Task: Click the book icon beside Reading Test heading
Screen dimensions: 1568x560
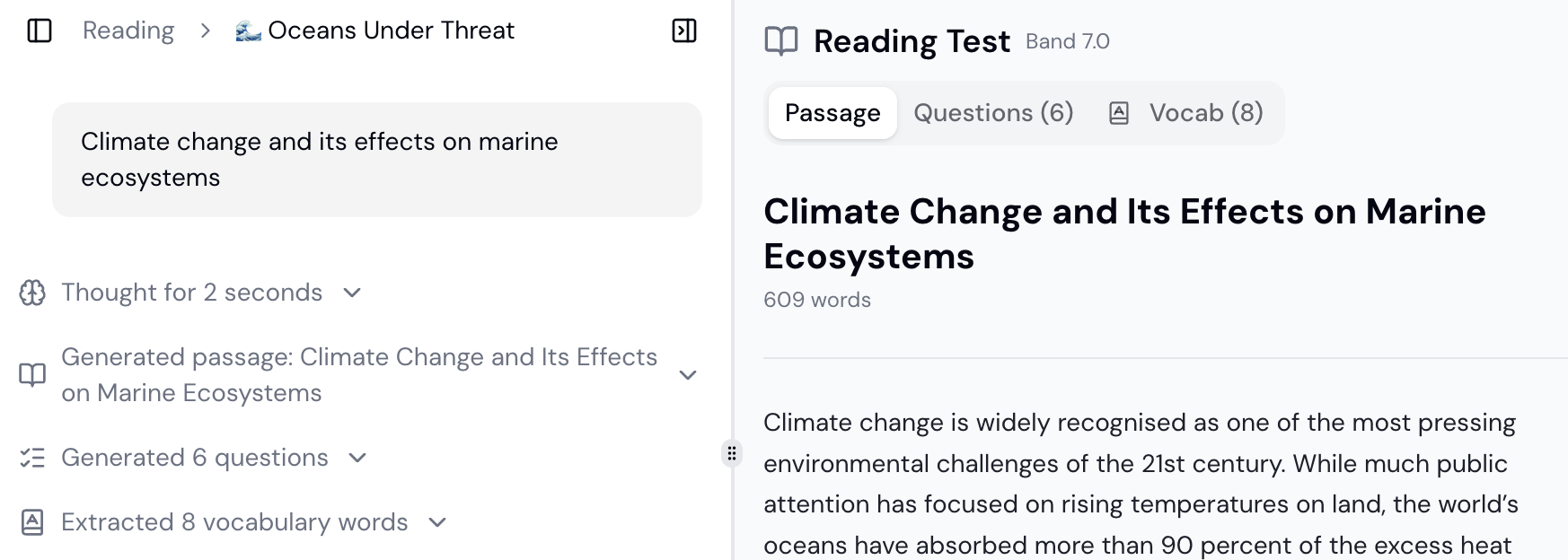Action: pyautogui.click(x=780, y=41)
